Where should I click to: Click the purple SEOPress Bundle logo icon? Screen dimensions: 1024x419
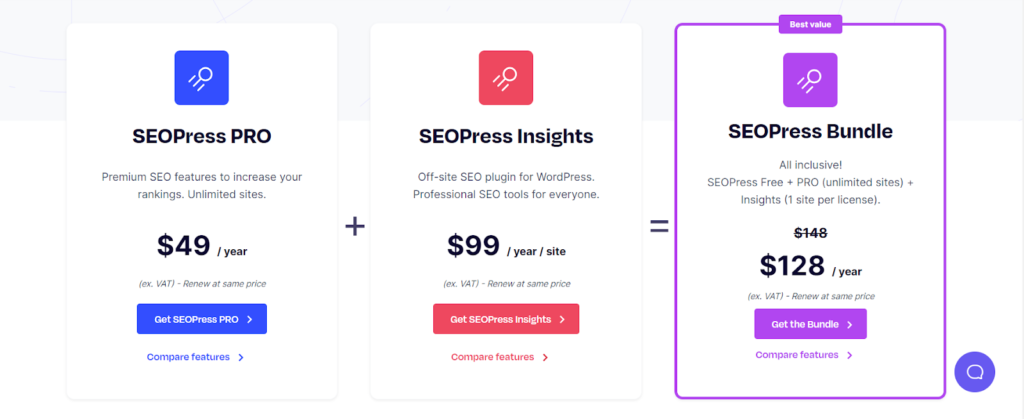[x=809, y=80]
